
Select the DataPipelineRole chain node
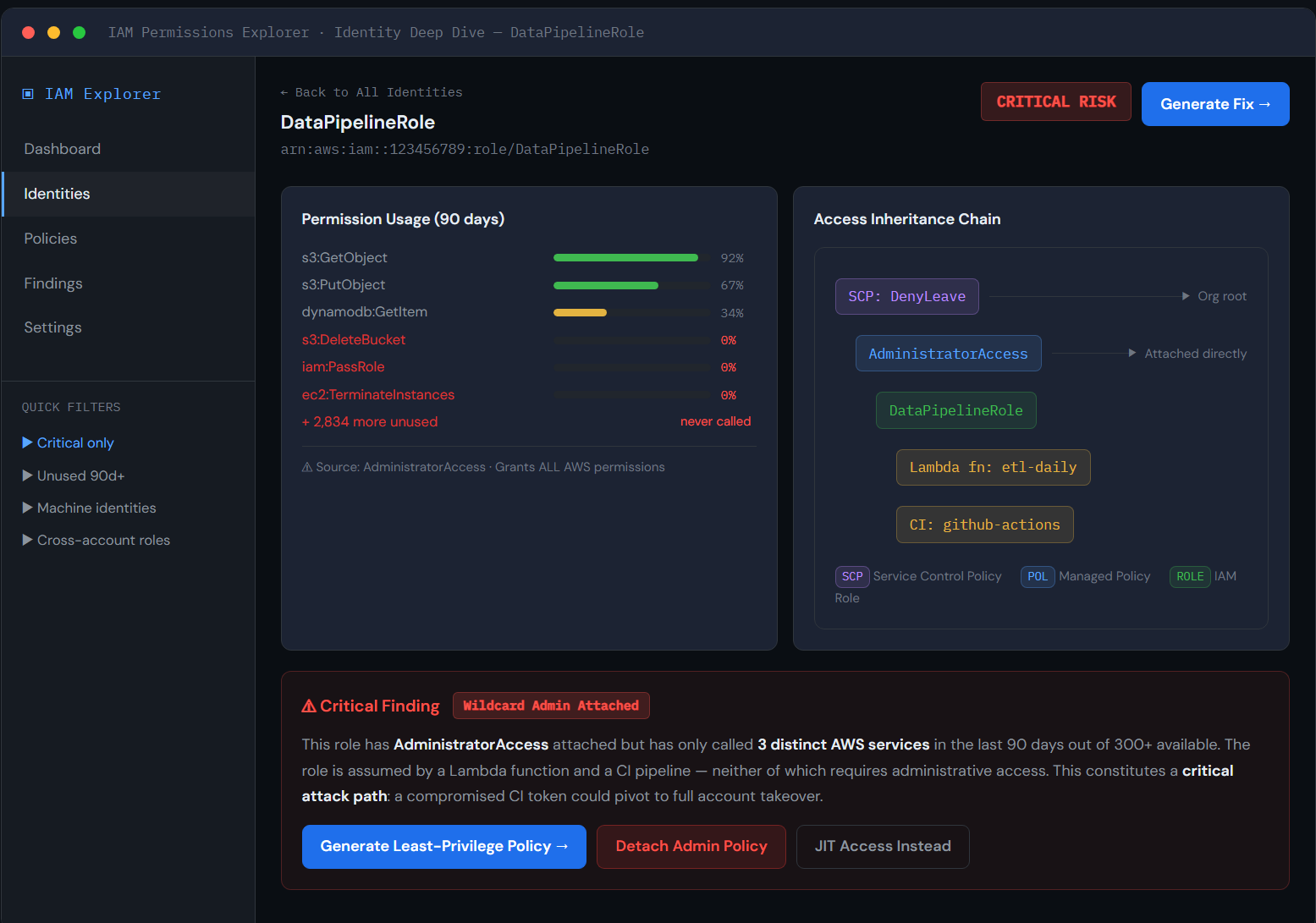pyautogui.click(x=956, y=410)
